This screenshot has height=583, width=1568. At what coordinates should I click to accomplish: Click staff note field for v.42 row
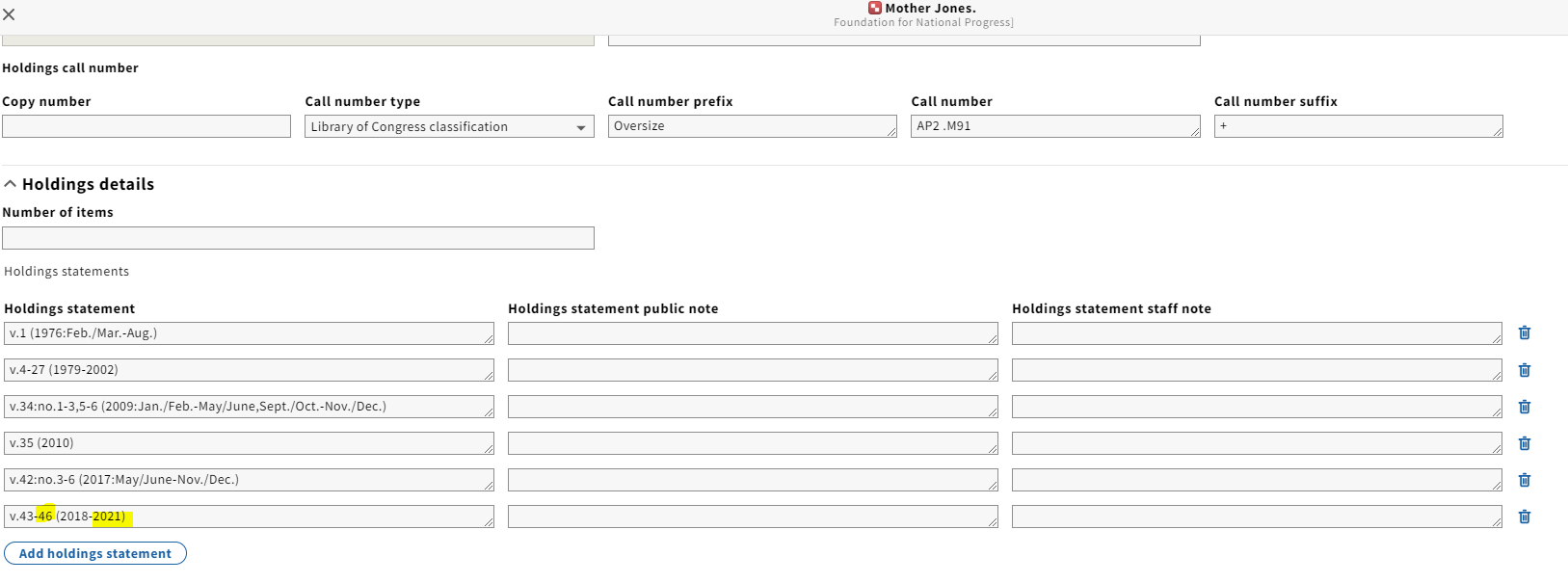click(x=1257, y=480)
